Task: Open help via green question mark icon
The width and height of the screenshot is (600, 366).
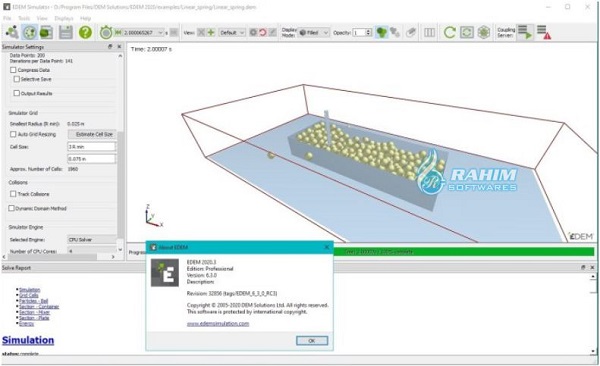Action: pyautogui.click(x=85, y=33)
